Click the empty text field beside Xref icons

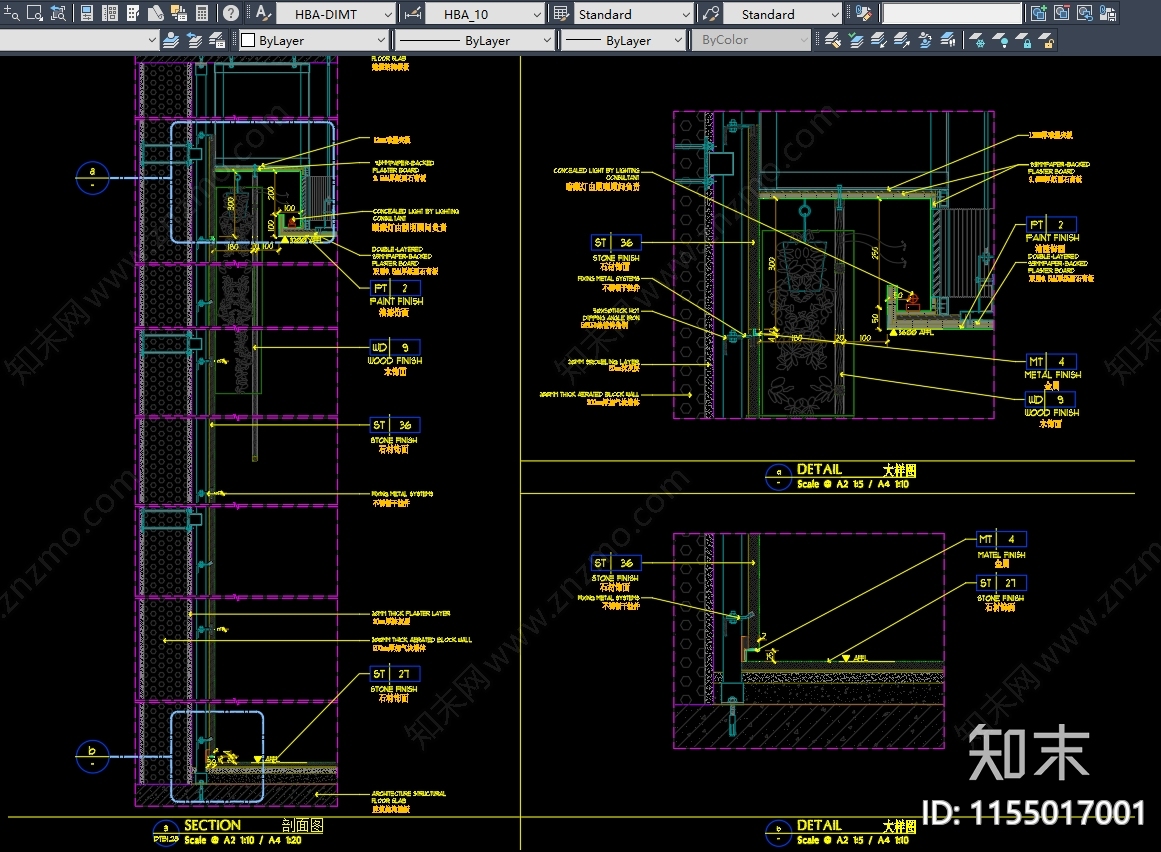click(952, 14)
